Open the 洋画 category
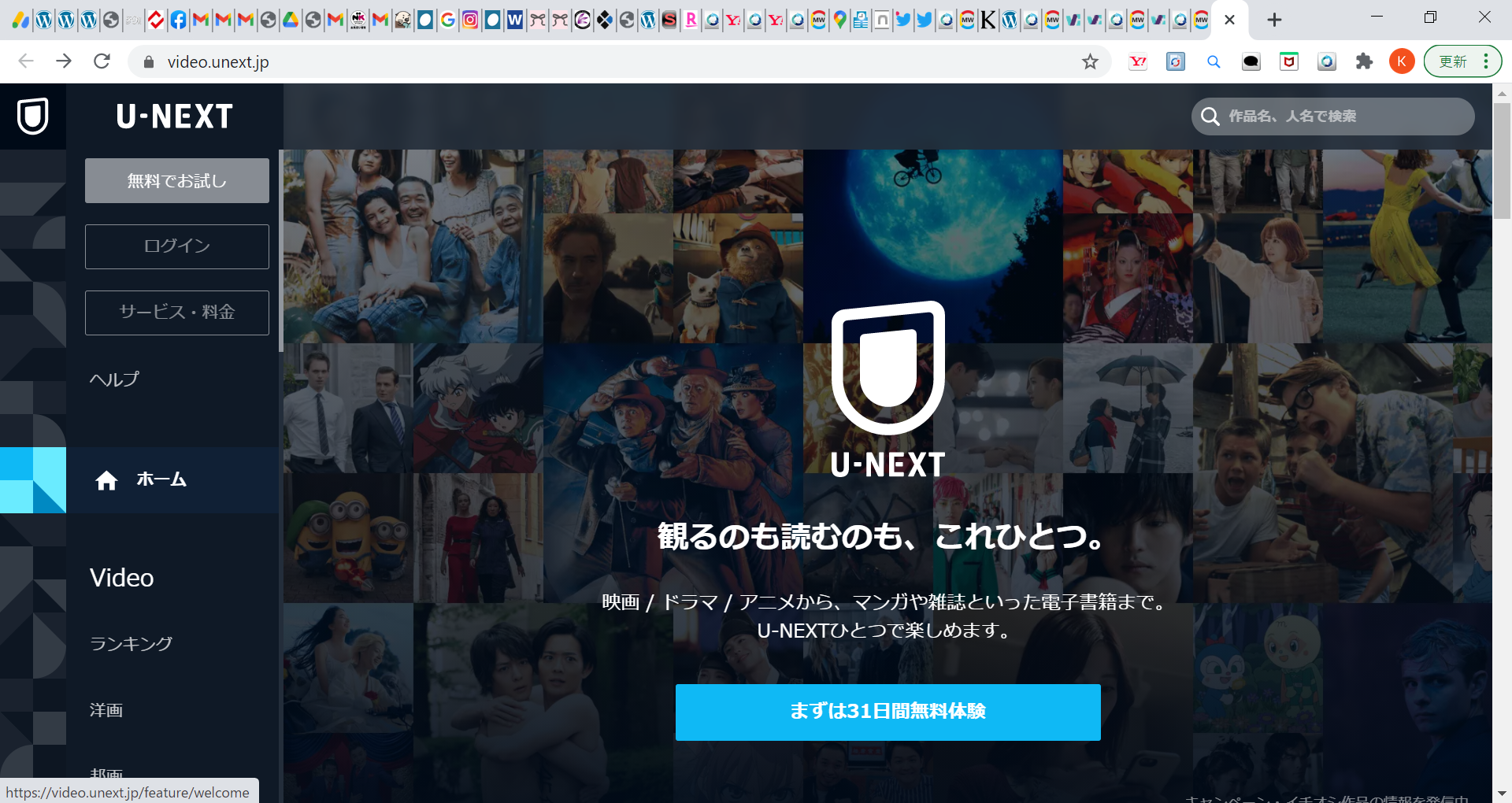The image size is (1512, 803). [x=106, y=710]
